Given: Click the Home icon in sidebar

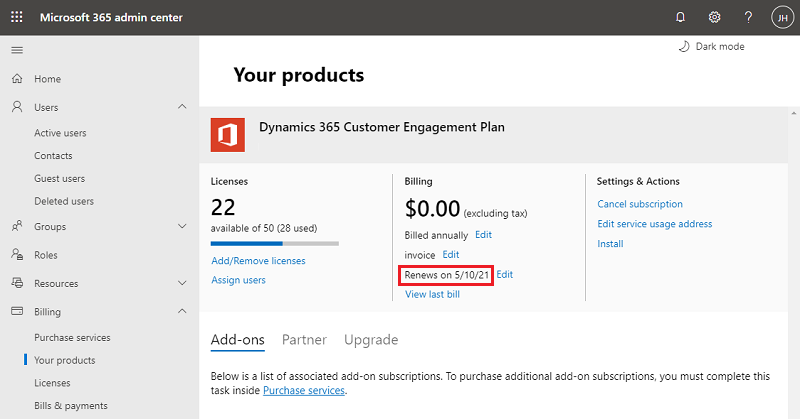Looking at the screenshot, I should click(17, 79).
